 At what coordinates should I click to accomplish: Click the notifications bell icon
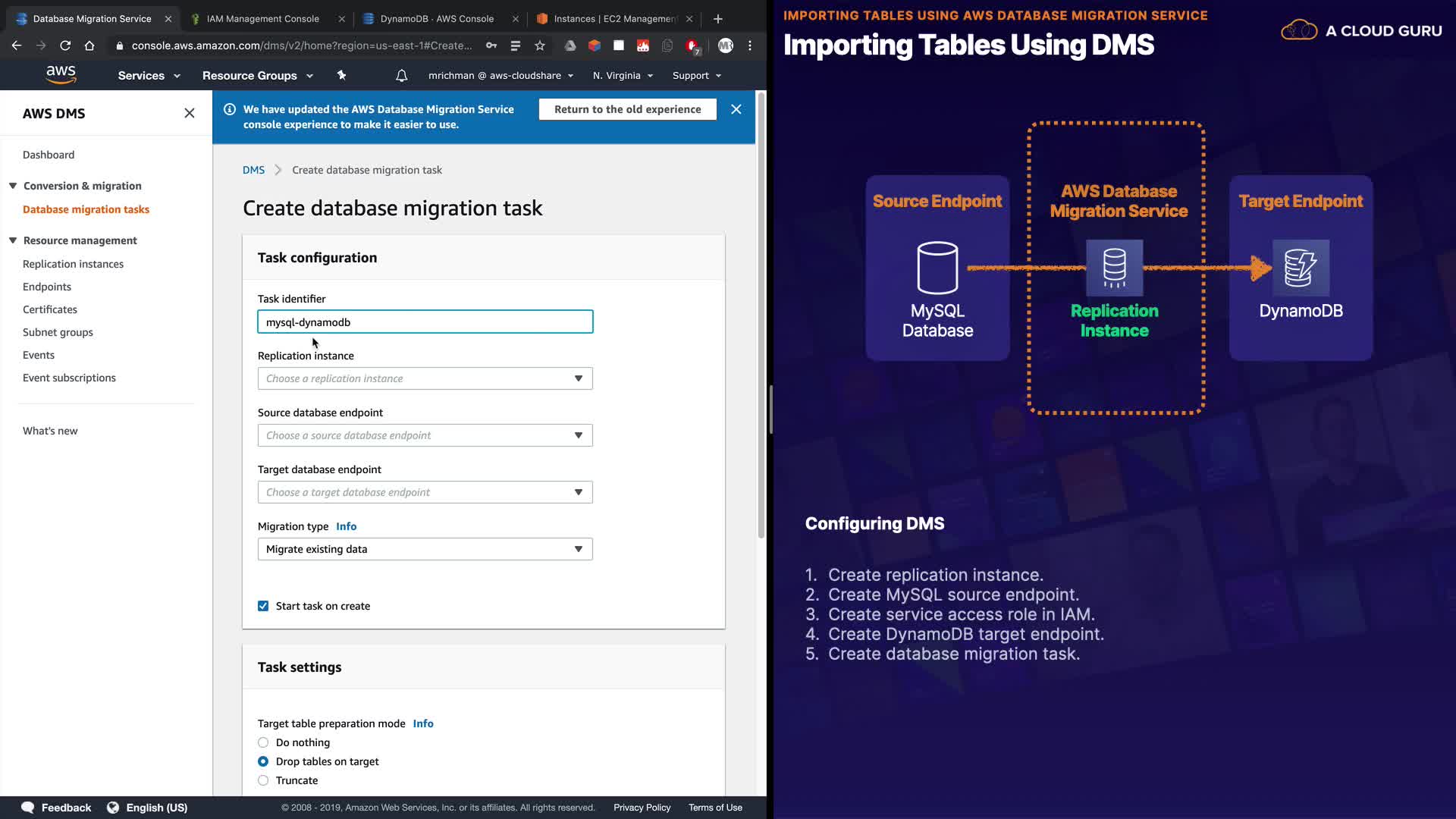click(x=402, y=75)
